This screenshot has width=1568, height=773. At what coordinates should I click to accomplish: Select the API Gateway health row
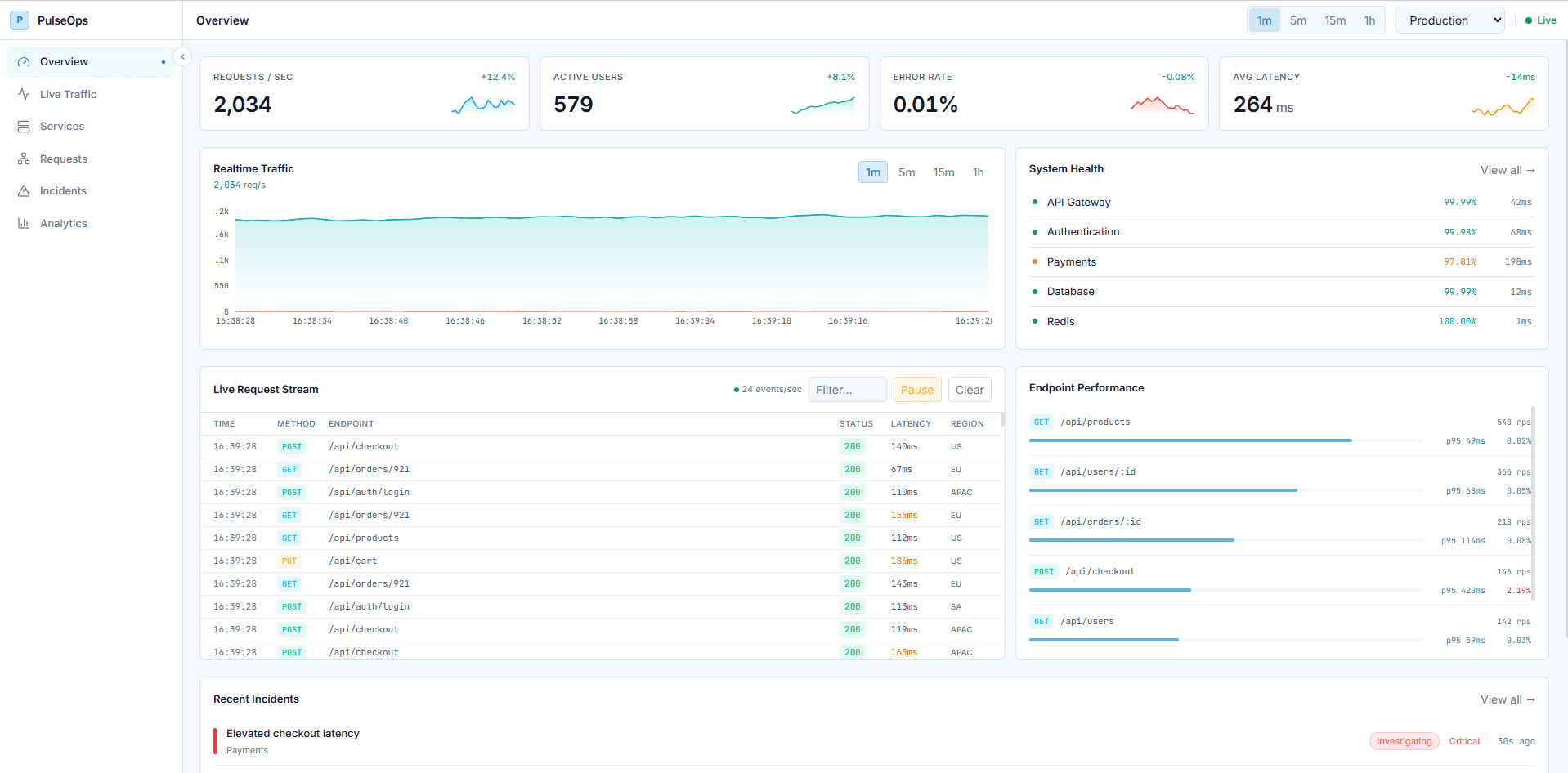(x=1282, y=203)
